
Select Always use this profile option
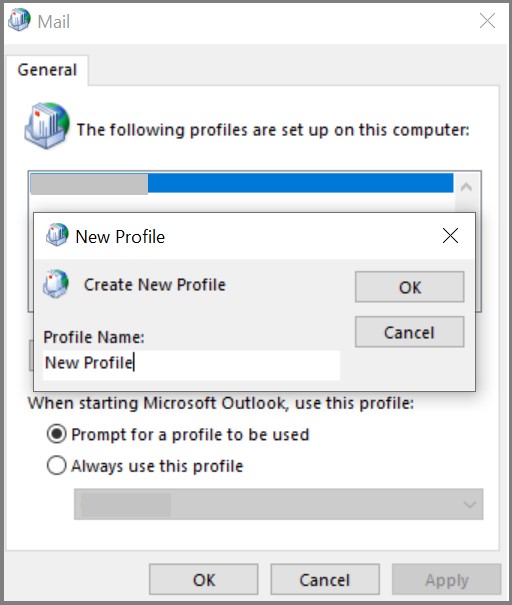click(x=56, y=465)
